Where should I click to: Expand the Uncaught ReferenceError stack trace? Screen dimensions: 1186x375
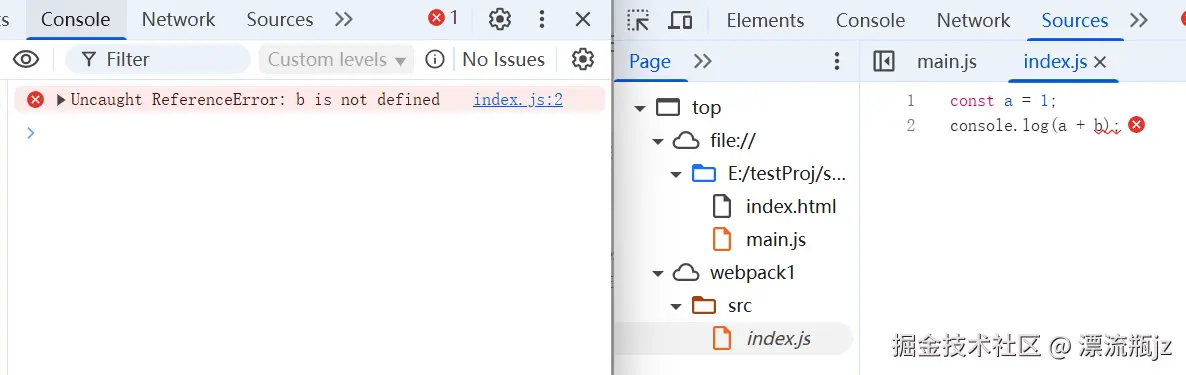tap(61, 100)
